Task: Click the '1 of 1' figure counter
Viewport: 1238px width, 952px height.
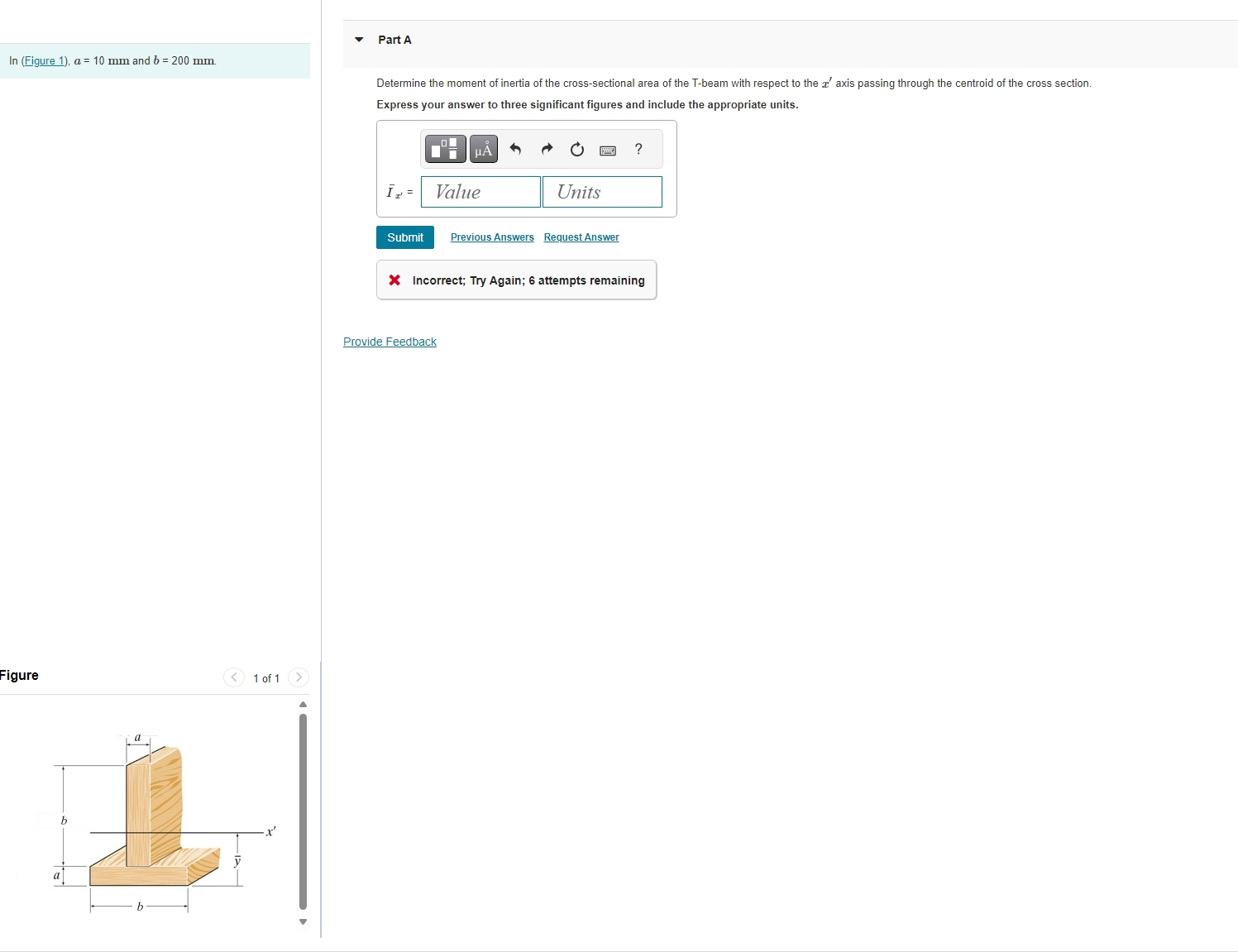Action: click(x=266, y=678)
